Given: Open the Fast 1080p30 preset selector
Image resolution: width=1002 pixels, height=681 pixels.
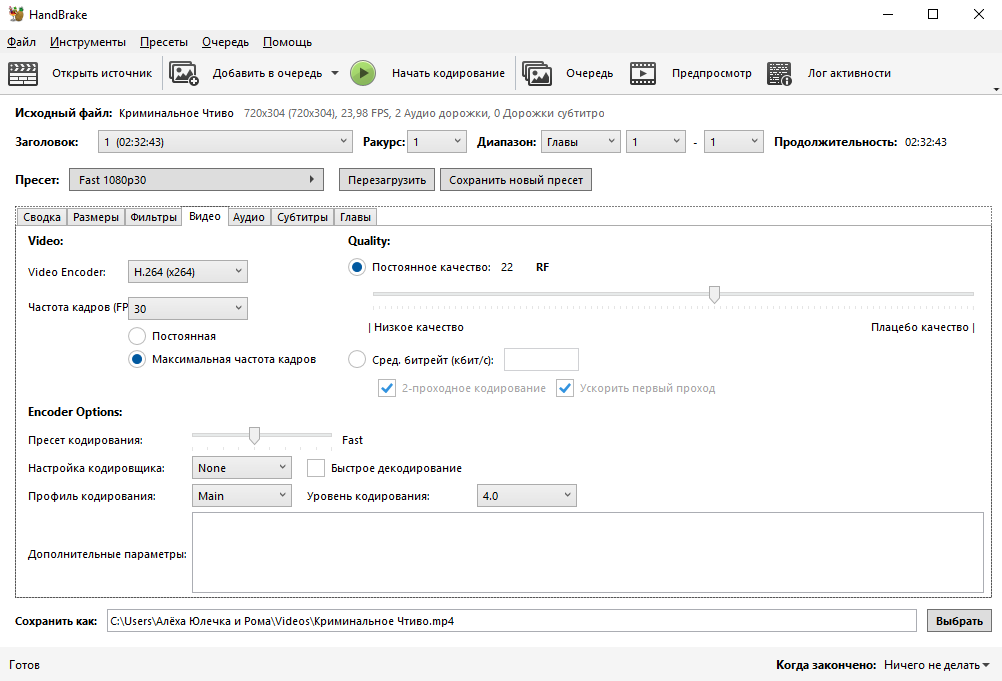Looking at the screenshot, I should coord(196,180).
